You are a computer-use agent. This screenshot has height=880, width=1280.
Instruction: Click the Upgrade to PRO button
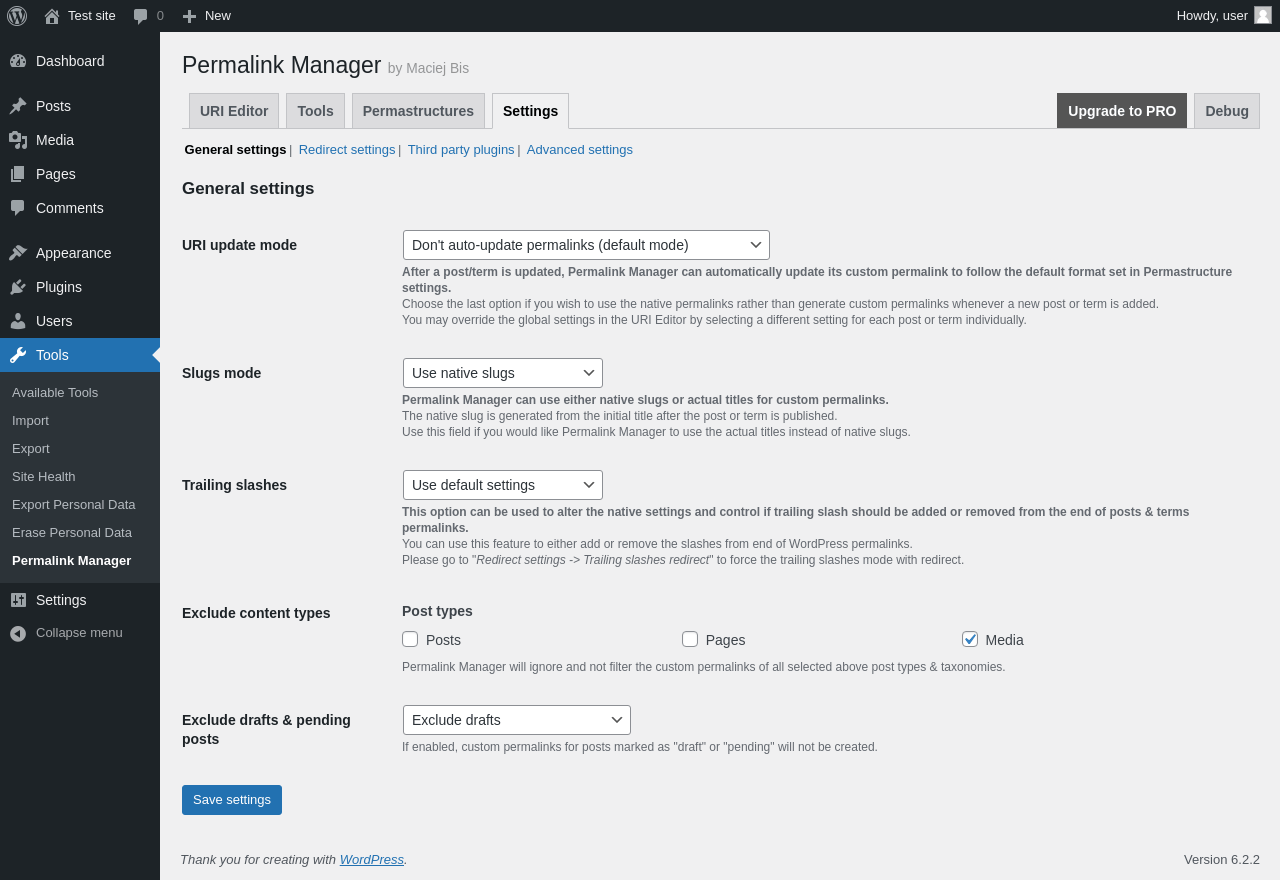(1121, 111)
